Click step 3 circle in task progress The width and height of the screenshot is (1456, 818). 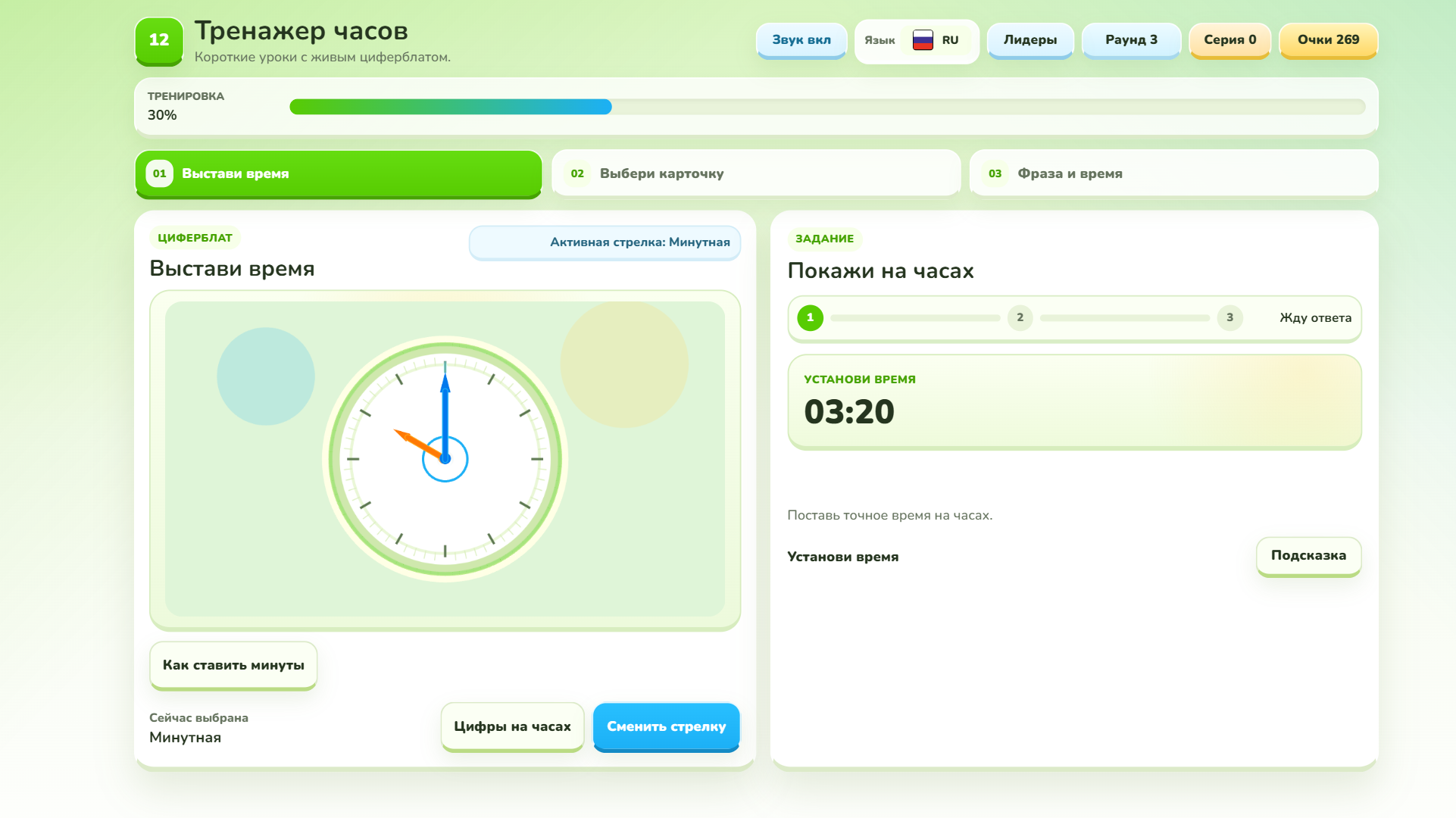coord(1229,317)
